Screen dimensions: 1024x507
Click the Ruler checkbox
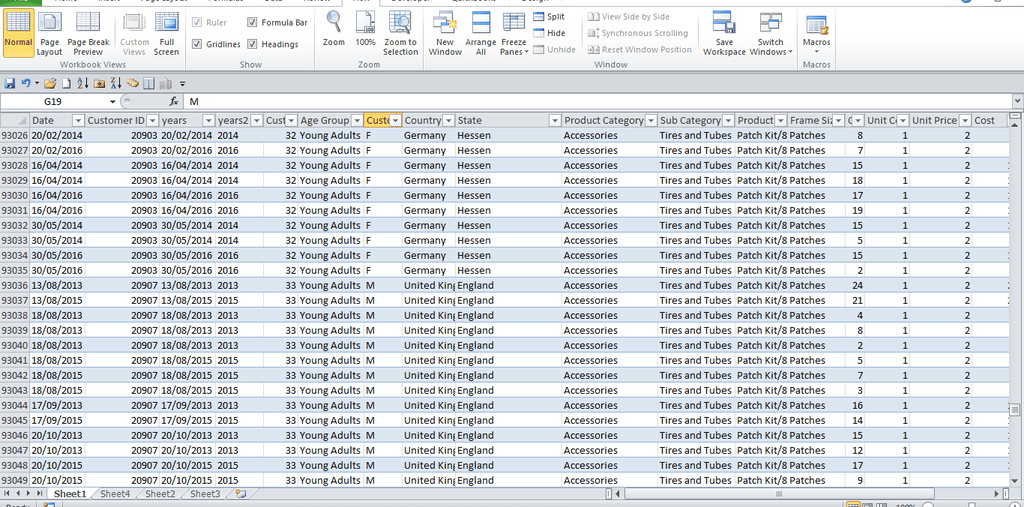197,22
